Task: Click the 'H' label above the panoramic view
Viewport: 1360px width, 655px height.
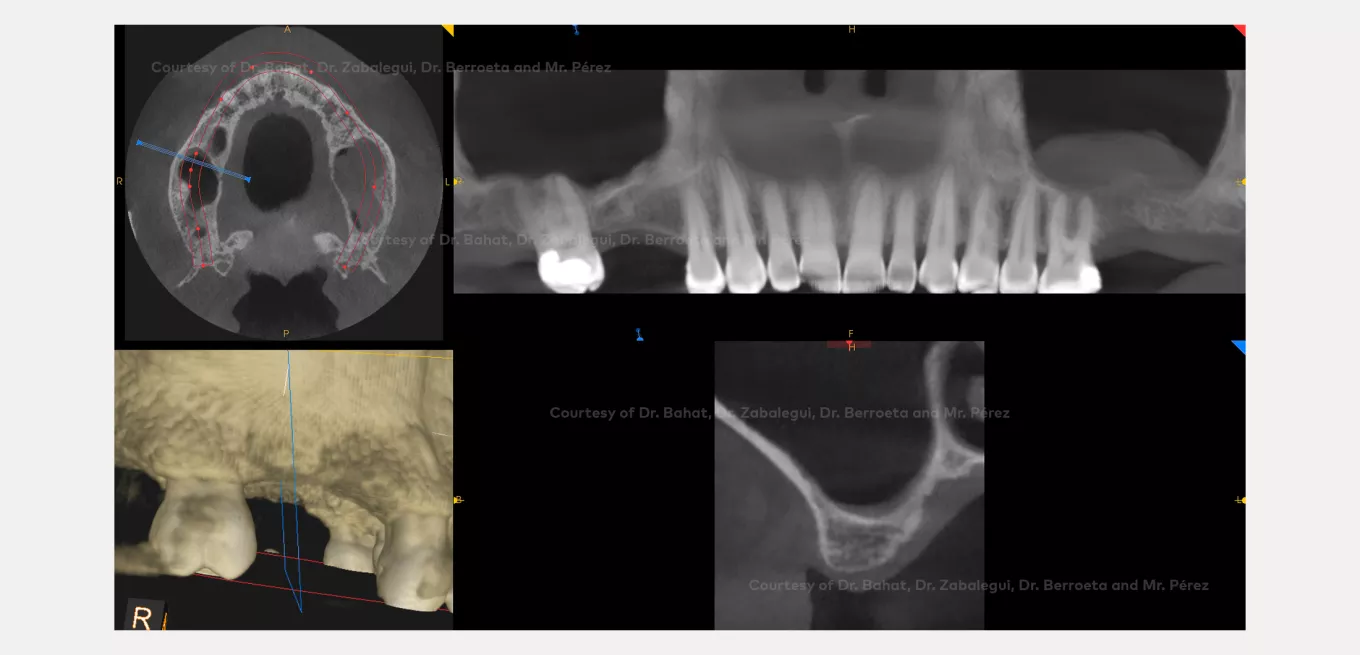Action: point(852,30)
